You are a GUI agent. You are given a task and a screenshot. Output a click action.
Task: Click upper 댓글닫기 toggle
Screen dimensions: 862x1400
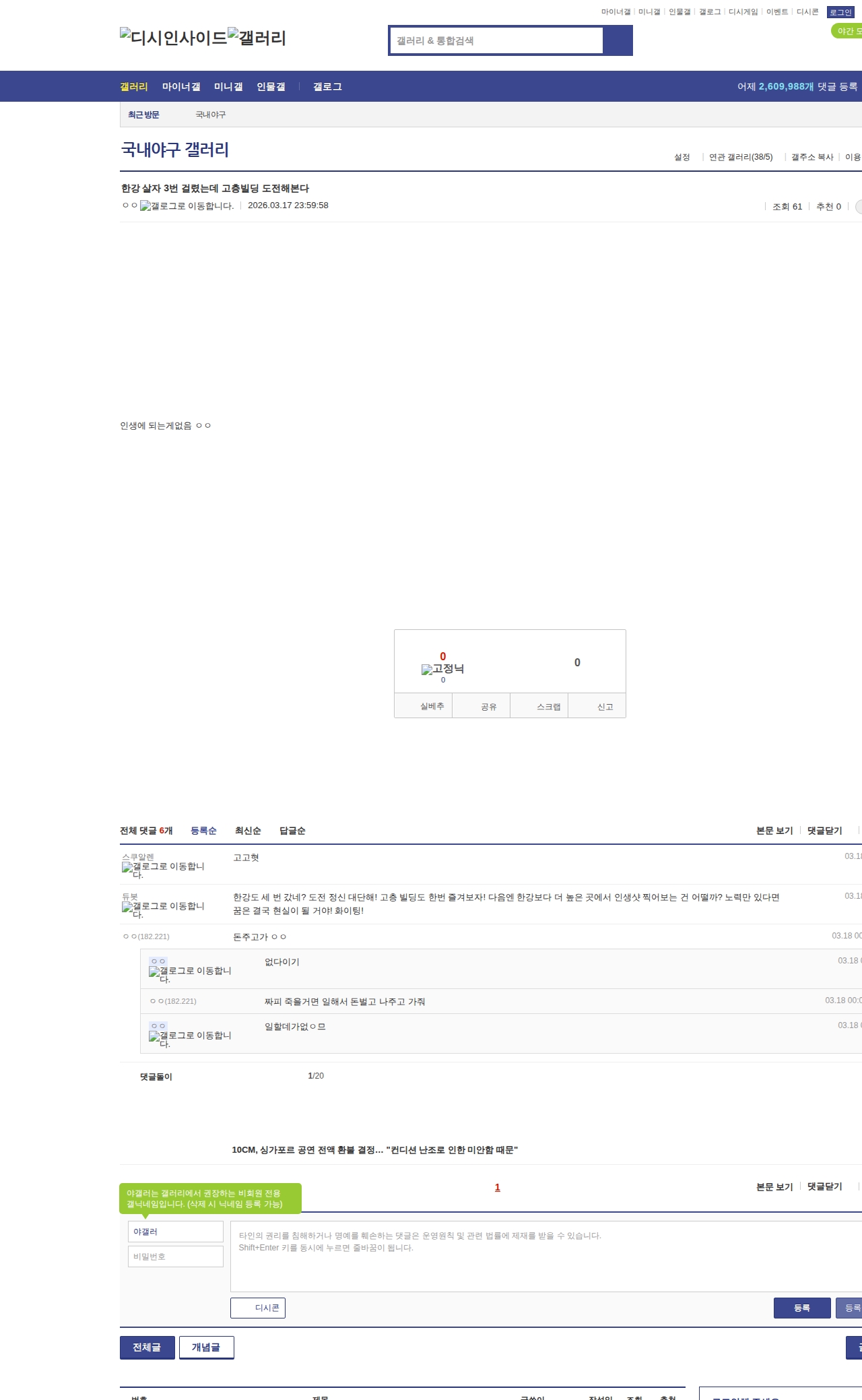click(825, 831)
